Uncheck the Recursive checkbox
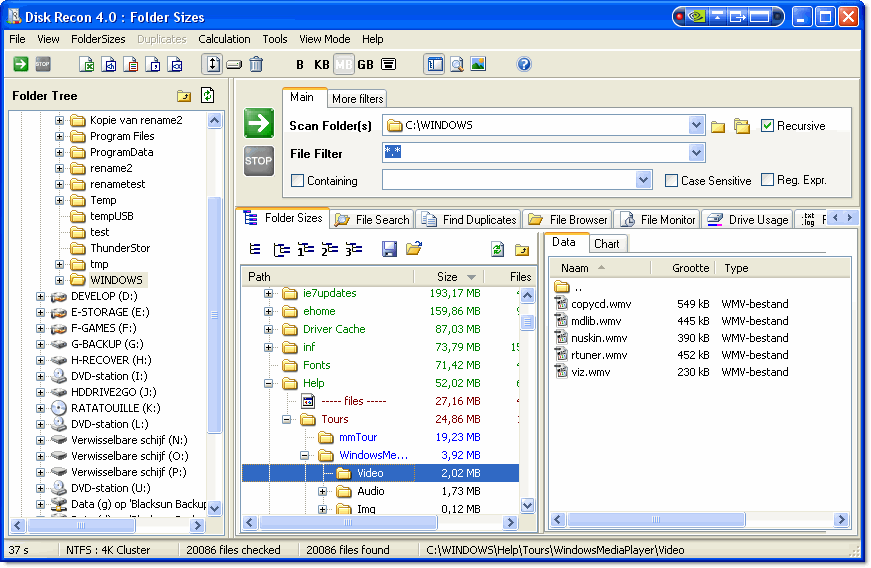 coord(767,126)
